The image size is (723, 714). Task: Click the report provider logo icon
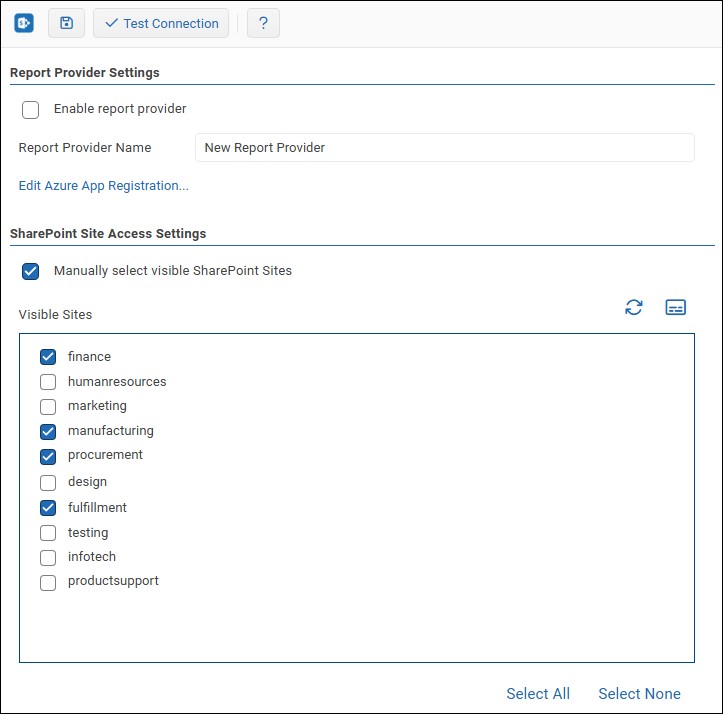point(24,23)
